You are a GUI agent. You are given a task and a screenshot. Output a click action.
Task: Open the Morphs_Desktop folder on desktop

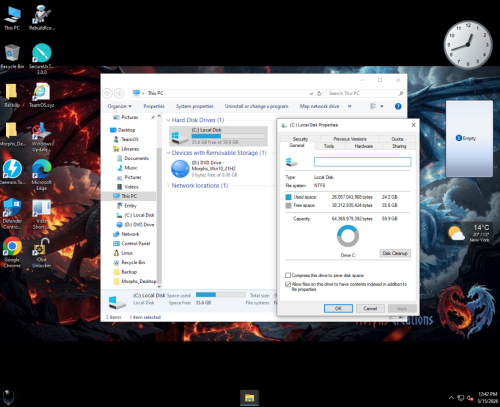[x=12, y=134]
